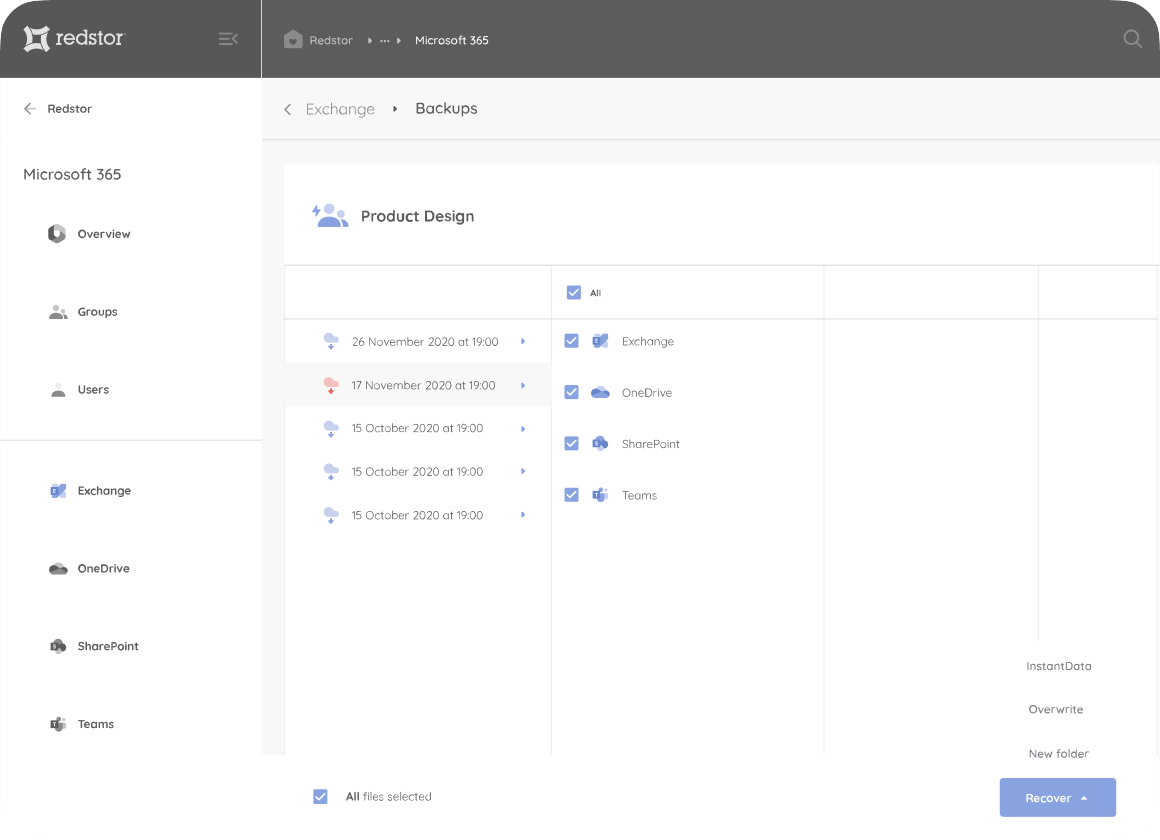Collapse the sidebar with the menu toggle icon
The height and width of the screenshot is (840, 1160).
pos(228,39)
